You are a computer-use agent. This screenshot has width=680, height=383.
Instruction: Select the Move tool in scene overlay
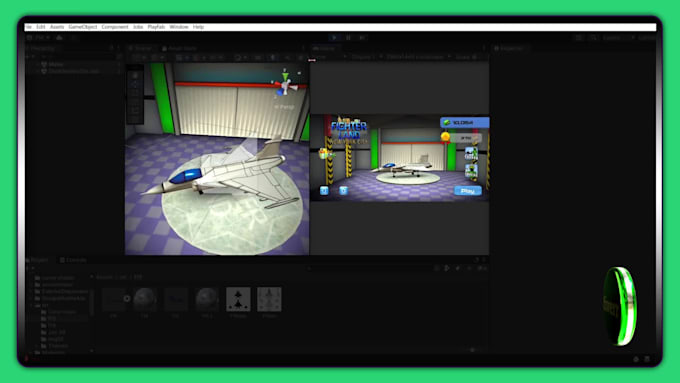pos(135,84)
